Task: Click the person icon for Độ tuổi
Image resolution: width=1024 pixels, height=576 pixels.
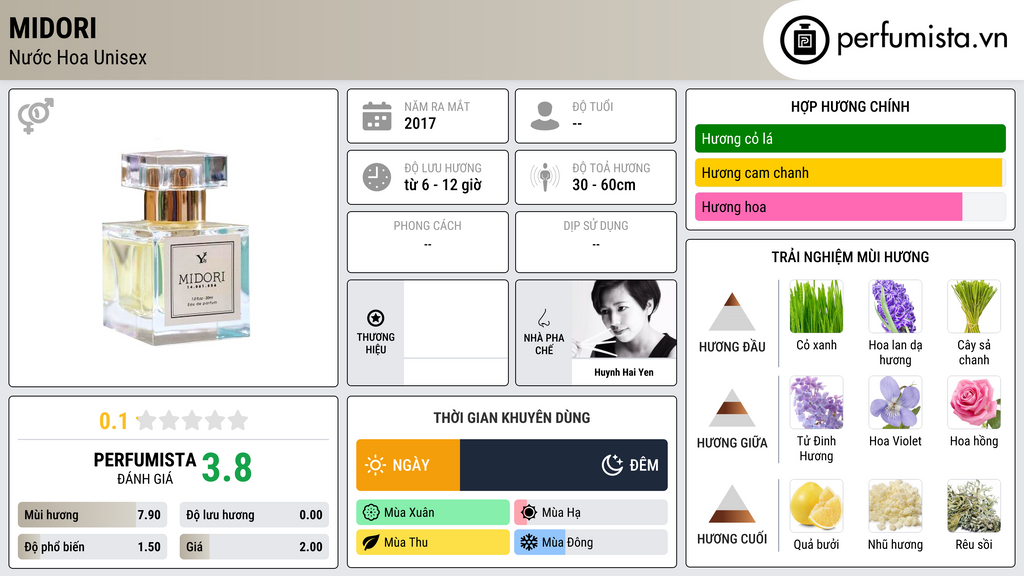Action: [x=545, y=116]
